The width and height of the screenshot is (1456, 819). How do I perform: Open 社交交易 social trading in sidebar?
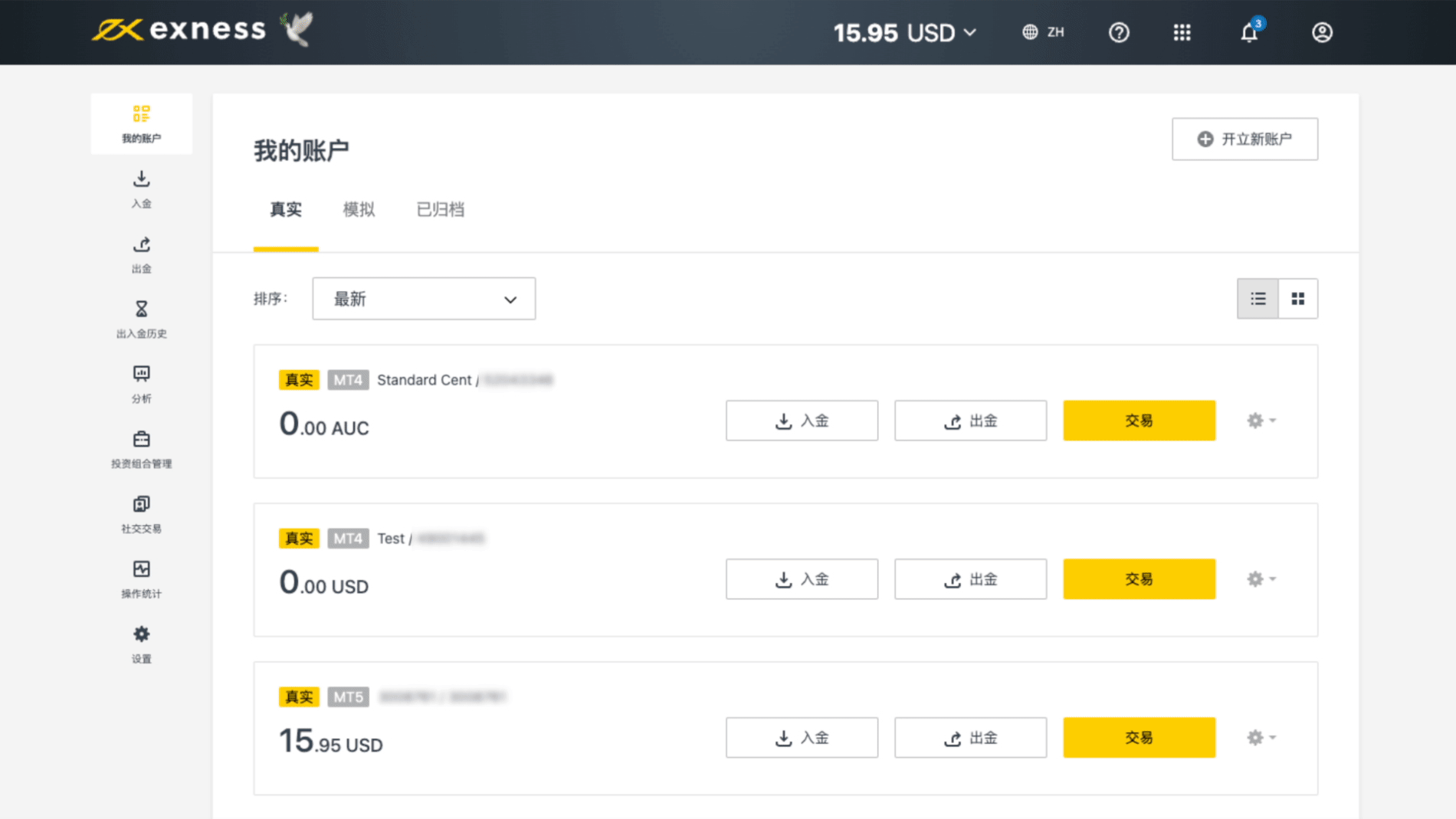[x=142, y=514]
